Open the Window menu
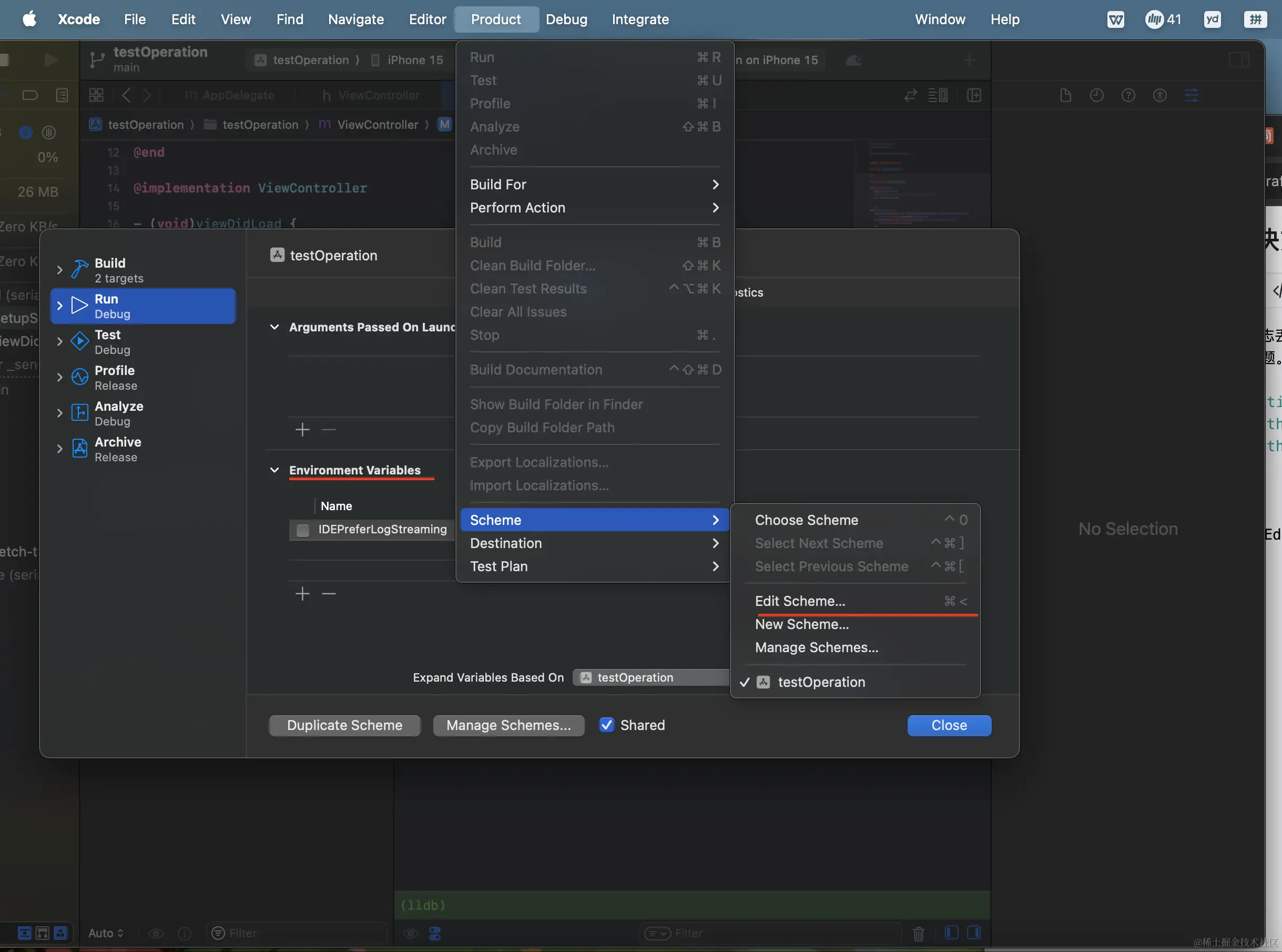Image resolution: width=1282 pixels, height=952 pixels. coord(940,19)
